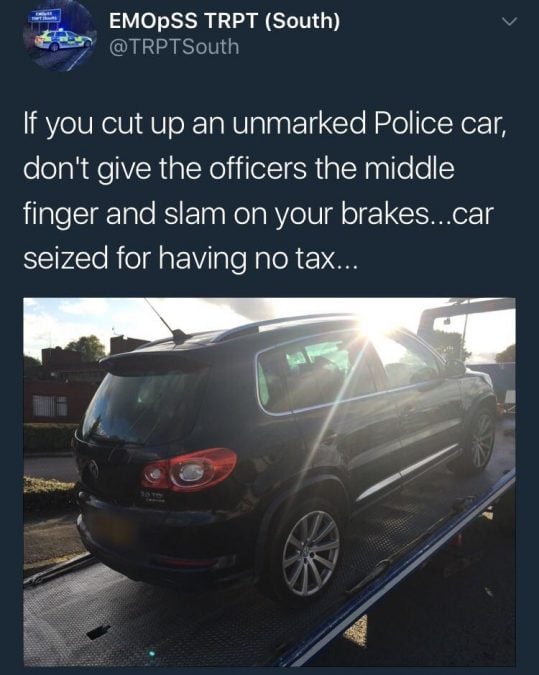The height and width of the screenshot is (675, 539).
Task: Click the police car in the avatar
Action: (63, 40)
